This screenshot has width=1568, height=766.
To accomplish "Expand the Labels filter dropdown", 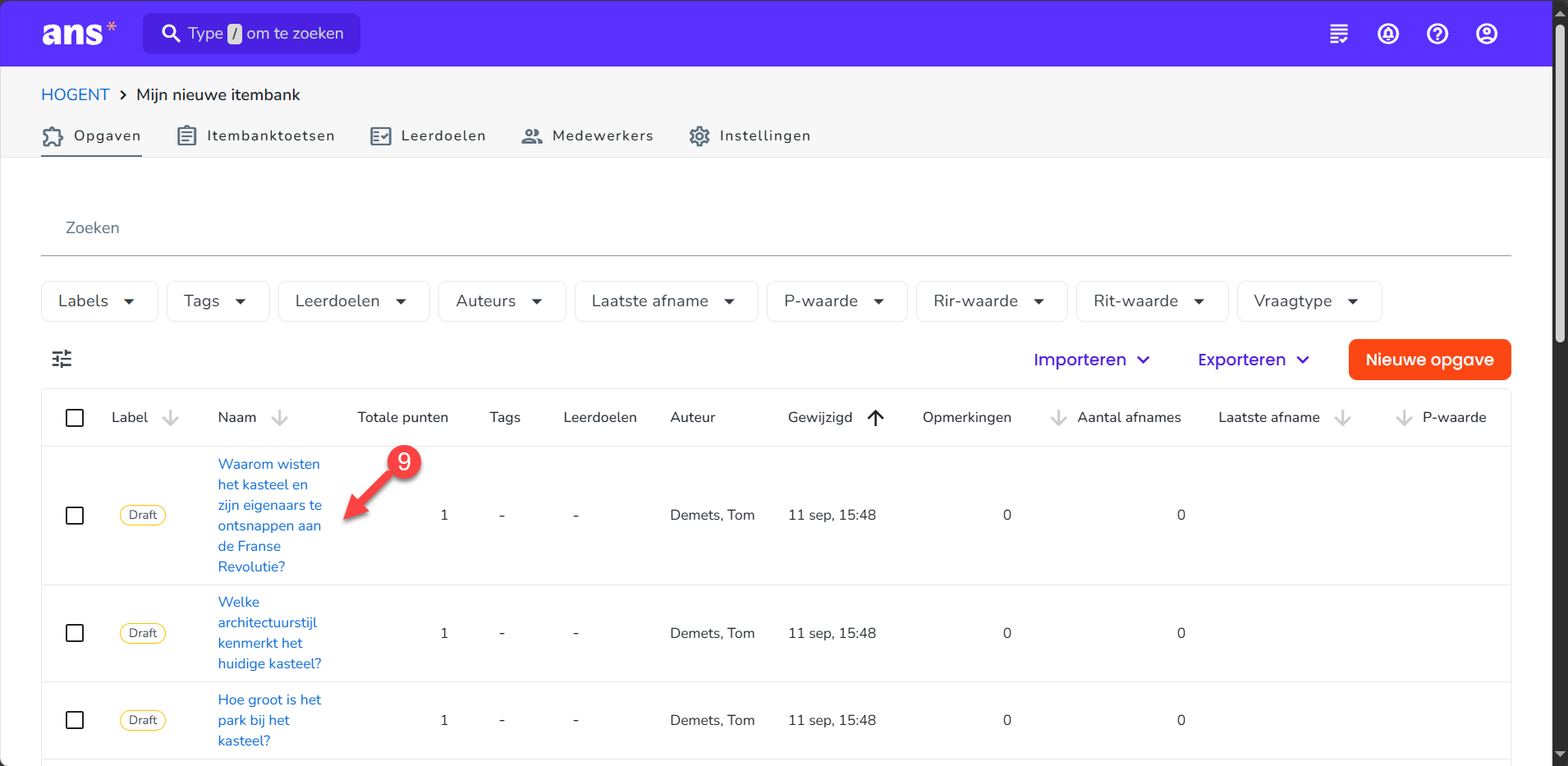I will tap(99, 301).
